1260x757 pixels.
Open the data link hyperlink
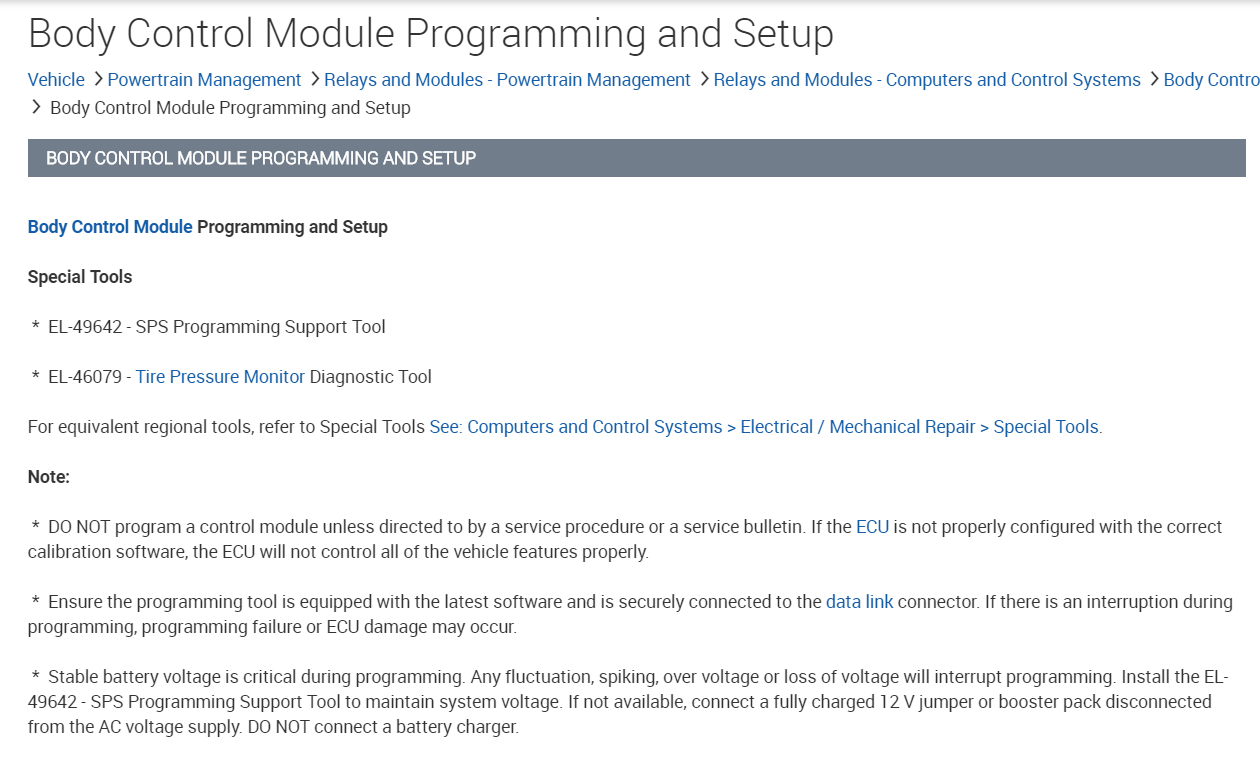pos(859,602)
